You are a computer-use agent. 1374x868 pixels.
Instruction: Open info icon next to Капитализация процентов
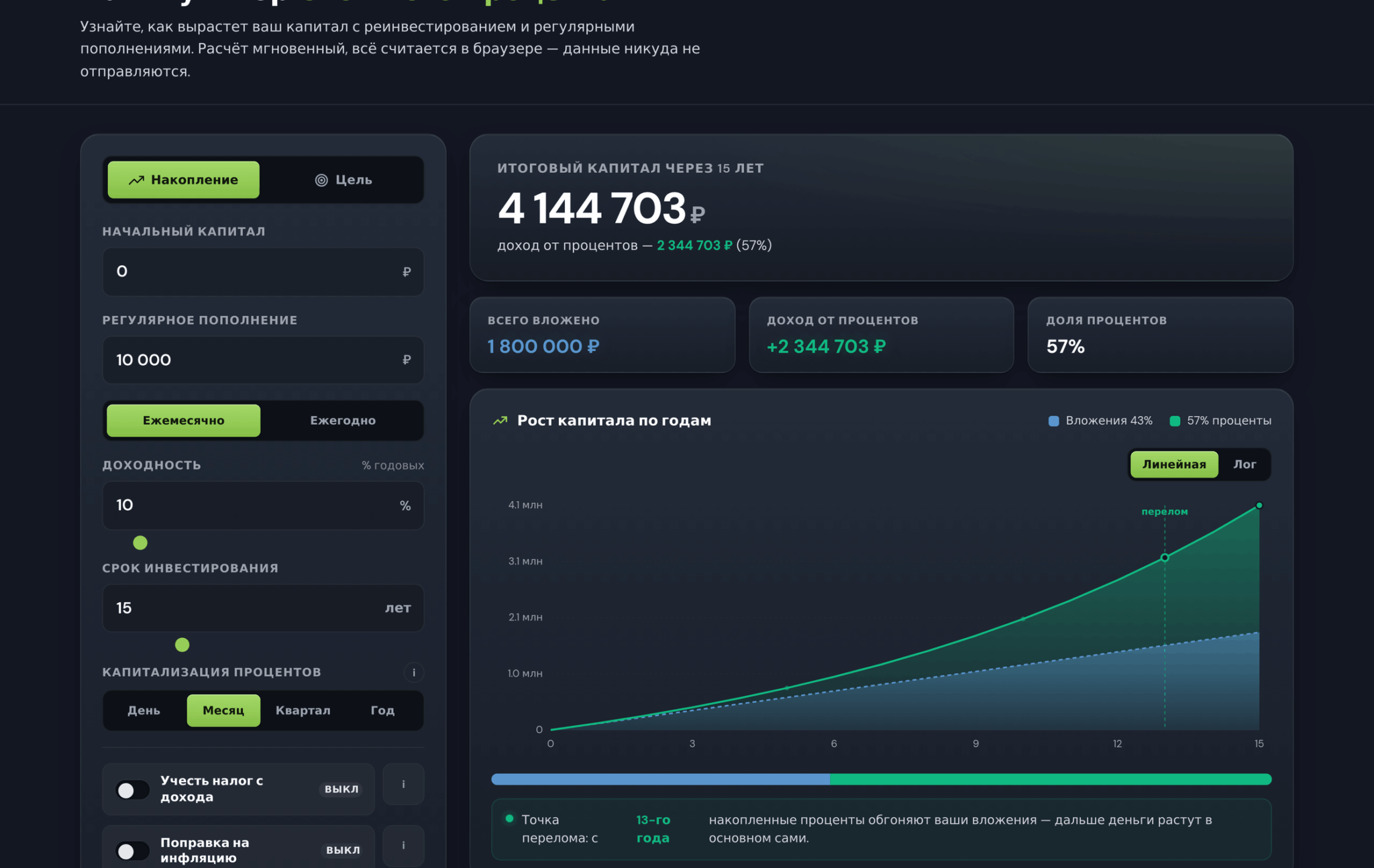[x=413, y=672]
